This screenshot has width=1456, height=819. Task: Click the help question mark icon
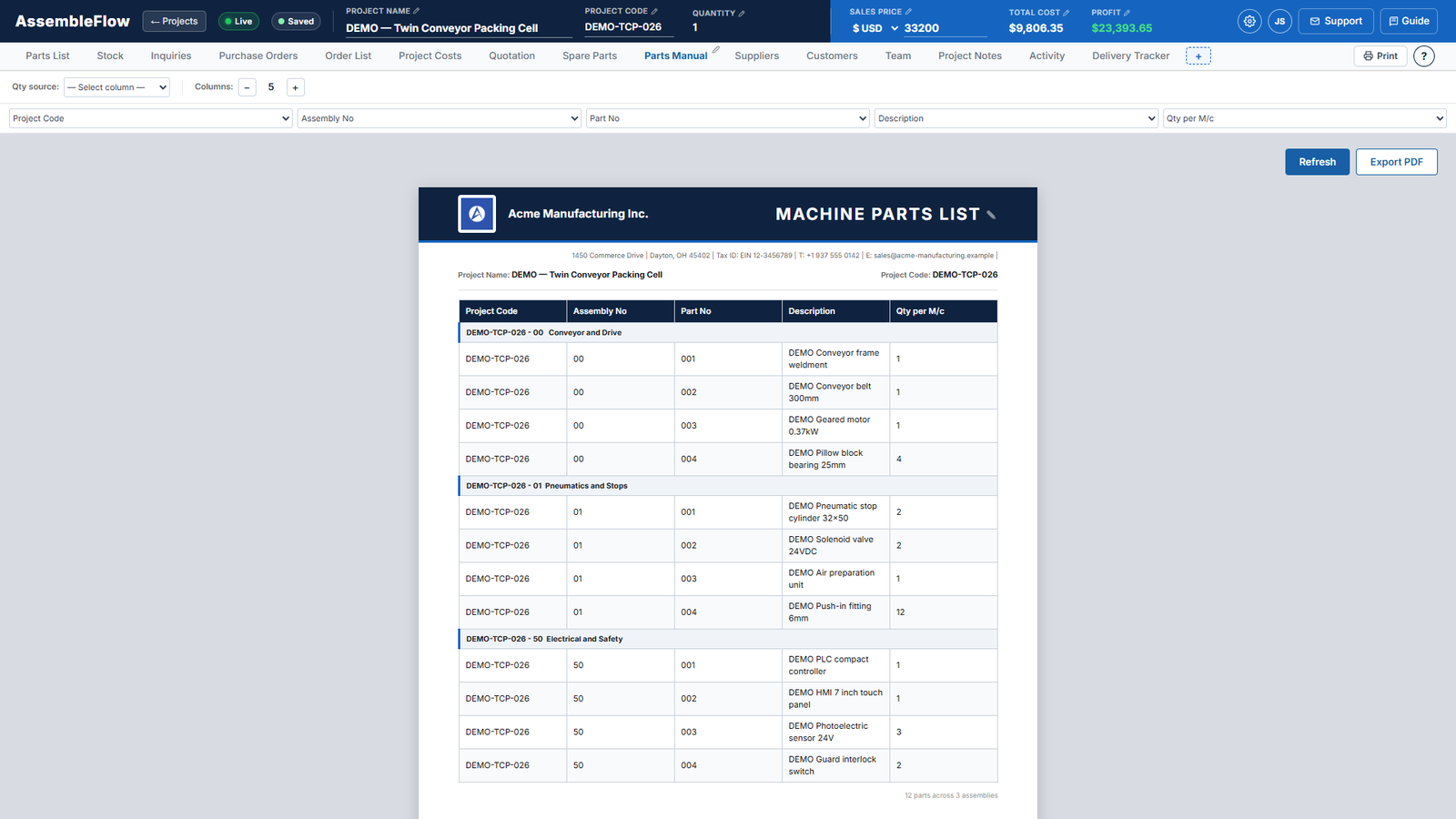tap(1424, 56)
